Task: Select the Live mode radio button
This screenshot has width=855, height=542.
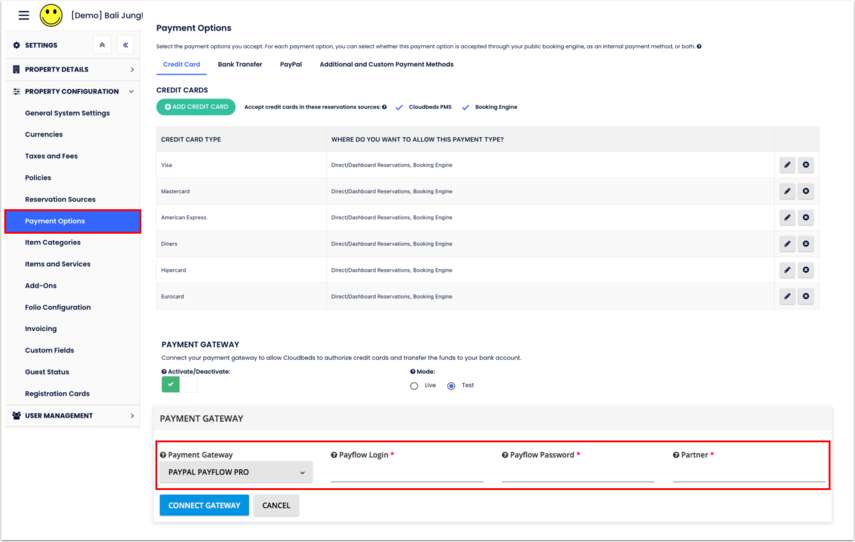Action: click(x=414, y=386)
